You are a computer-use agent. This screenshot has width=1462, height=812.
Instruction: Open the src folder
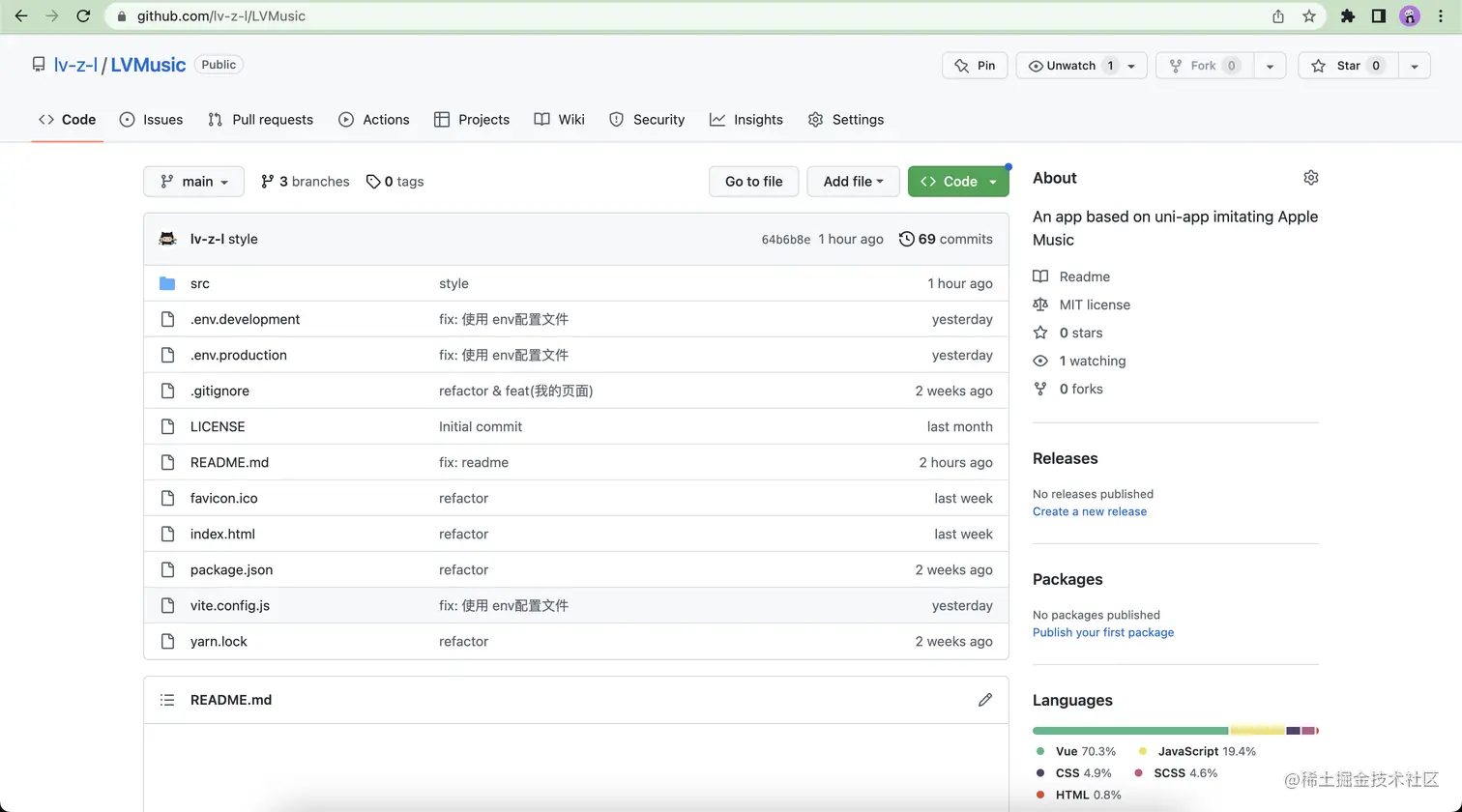pyautogui.click(x=200, y=283)
